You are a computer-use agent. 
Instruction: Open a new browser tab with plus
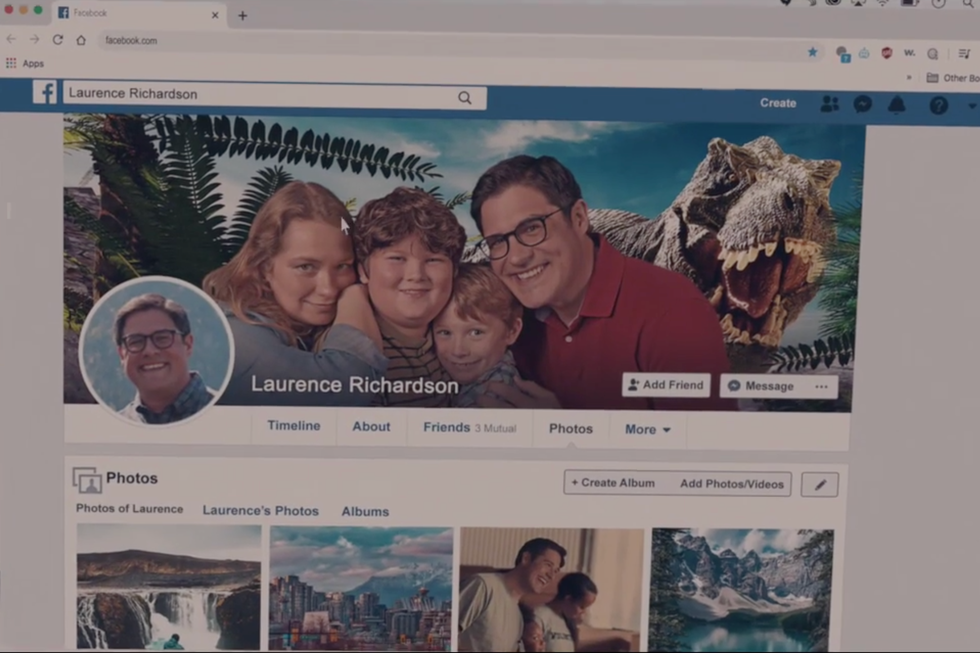(242, 16)
